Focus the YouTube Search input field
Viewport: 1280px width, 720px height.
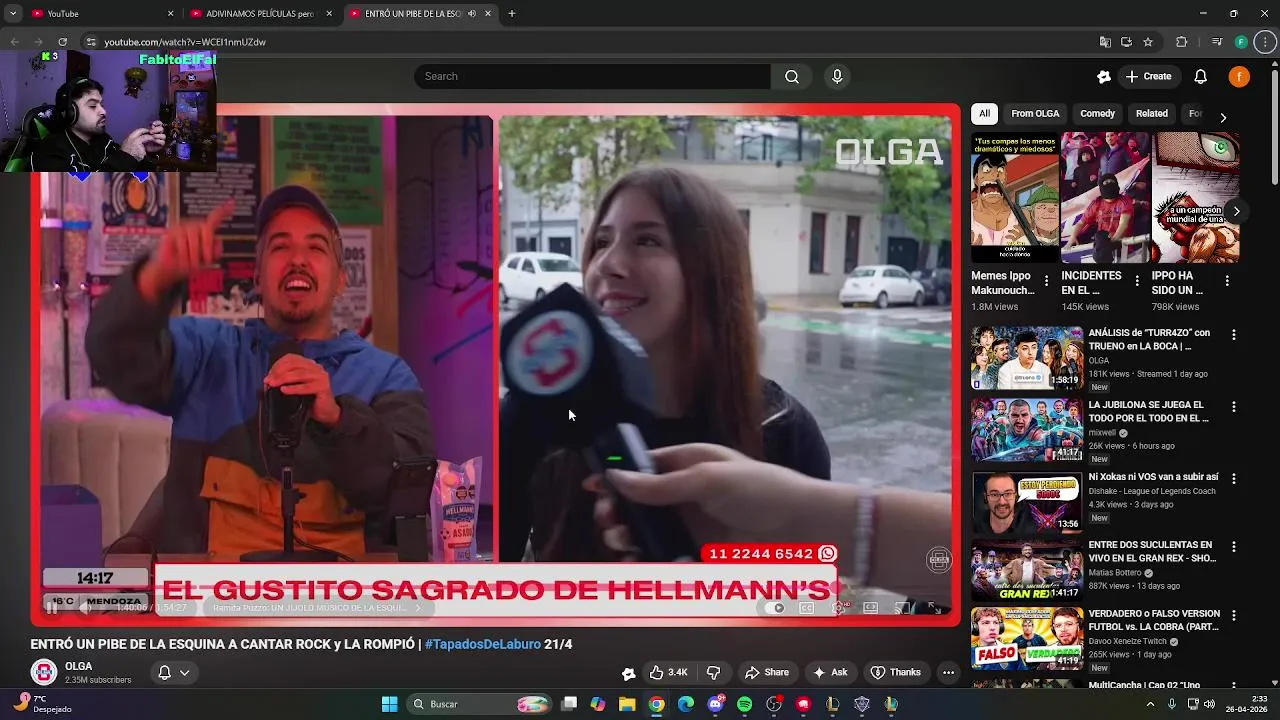[592, 76]
